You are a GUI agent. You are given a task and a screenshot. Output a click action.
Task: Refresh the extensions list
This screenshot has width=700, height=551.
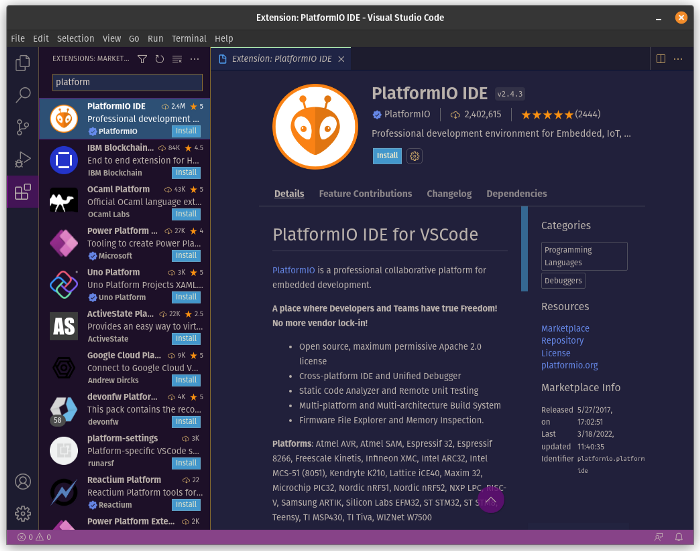click(x=159, y=59)
